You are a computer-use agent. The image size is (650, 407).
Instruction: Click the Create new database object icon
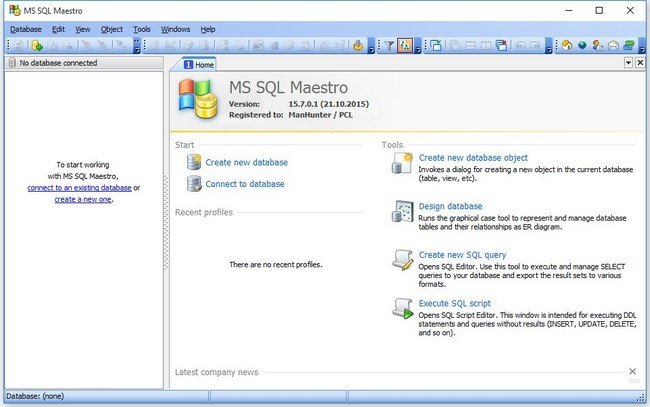tap(402, 163)
